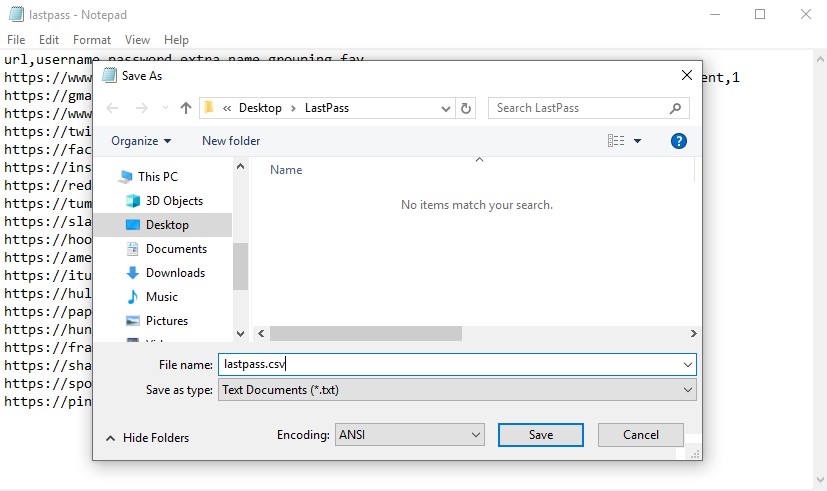Click the Save As dialog title icon

click(109, 75)
